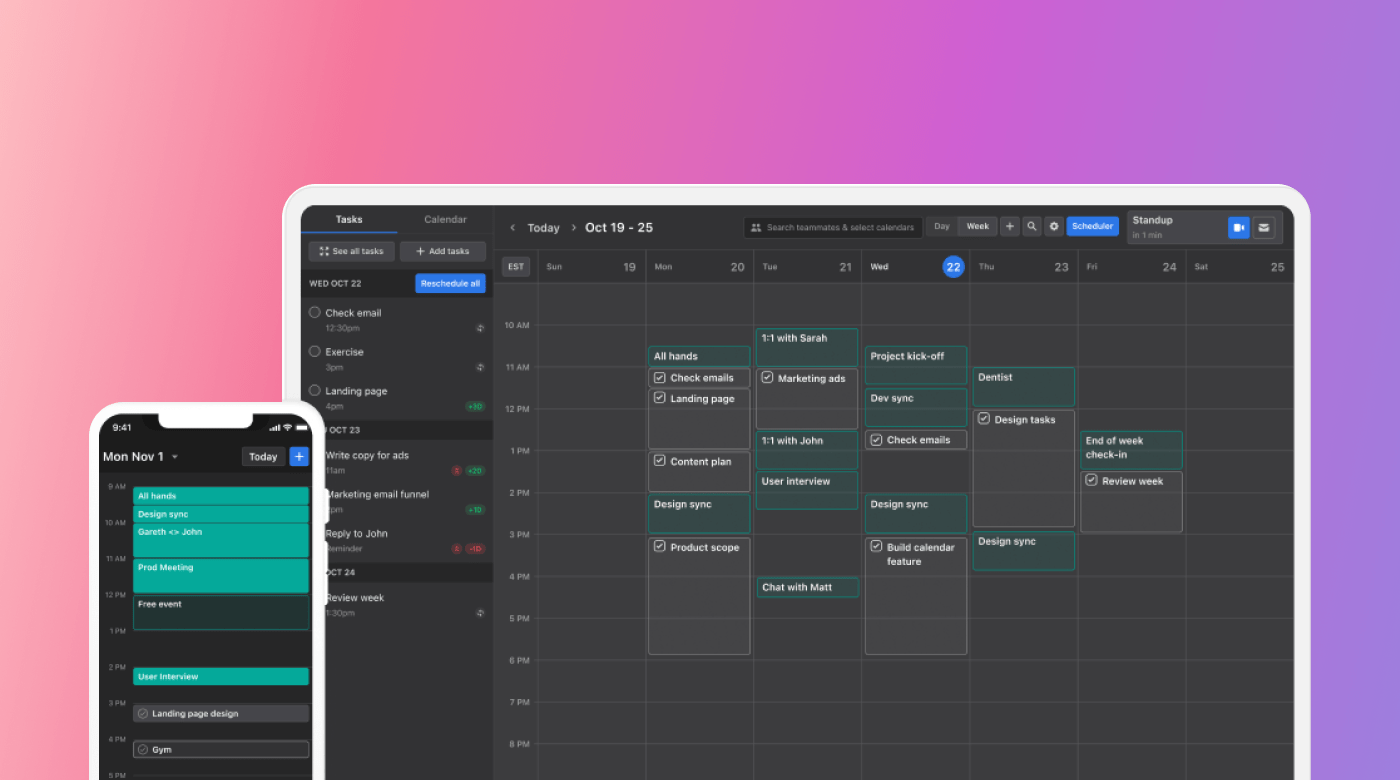The width and height of the screenshot is (1400, 780).
Task: Select the Day view
Action: 942,227
